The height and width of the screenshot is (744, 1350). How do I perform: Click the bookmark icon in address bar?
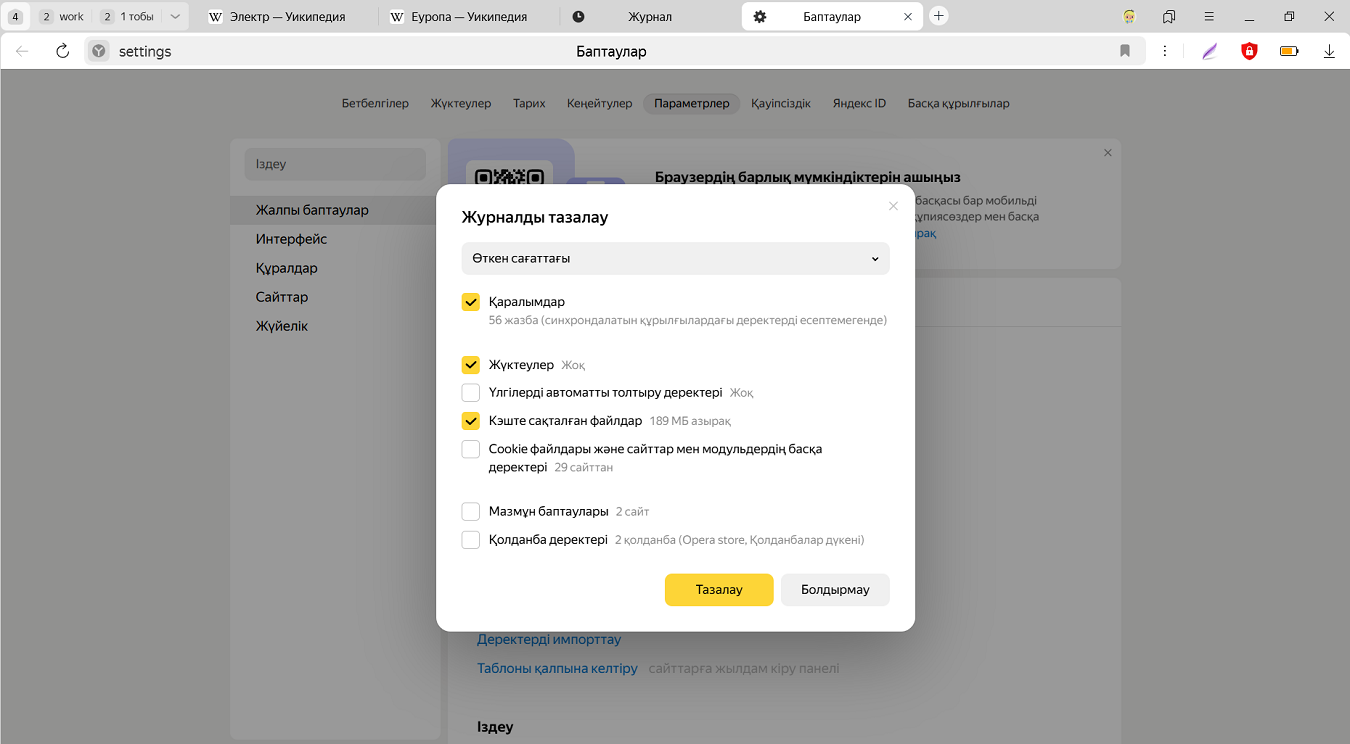[x=1125, y=51]
